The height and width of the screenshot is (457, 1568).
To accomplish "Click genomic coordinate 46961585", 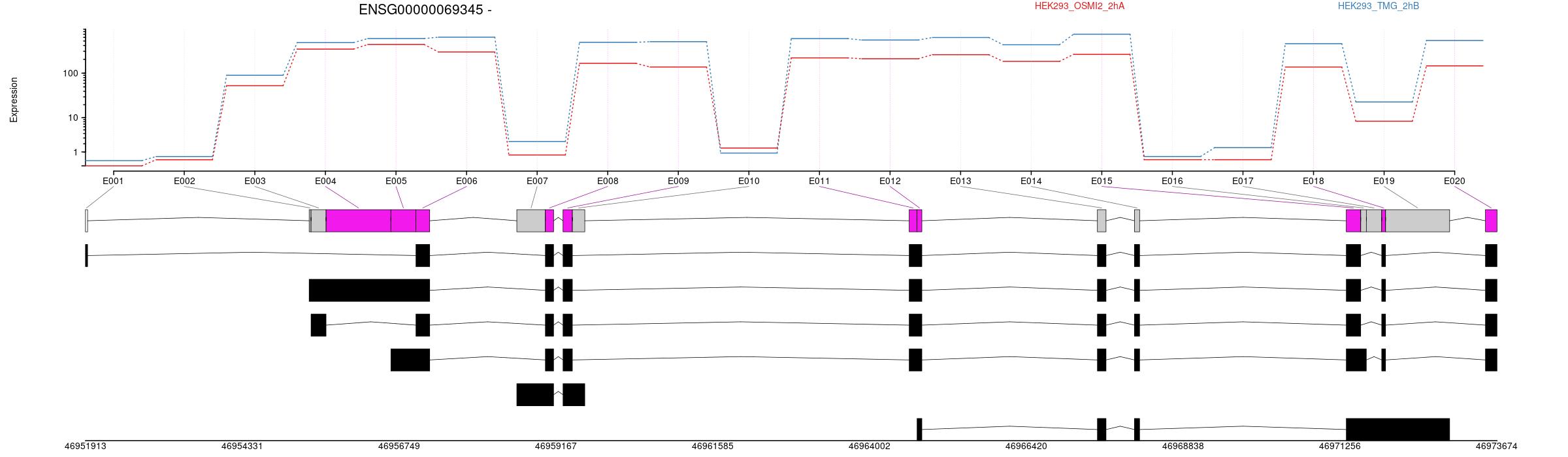I will click(713, 447).
